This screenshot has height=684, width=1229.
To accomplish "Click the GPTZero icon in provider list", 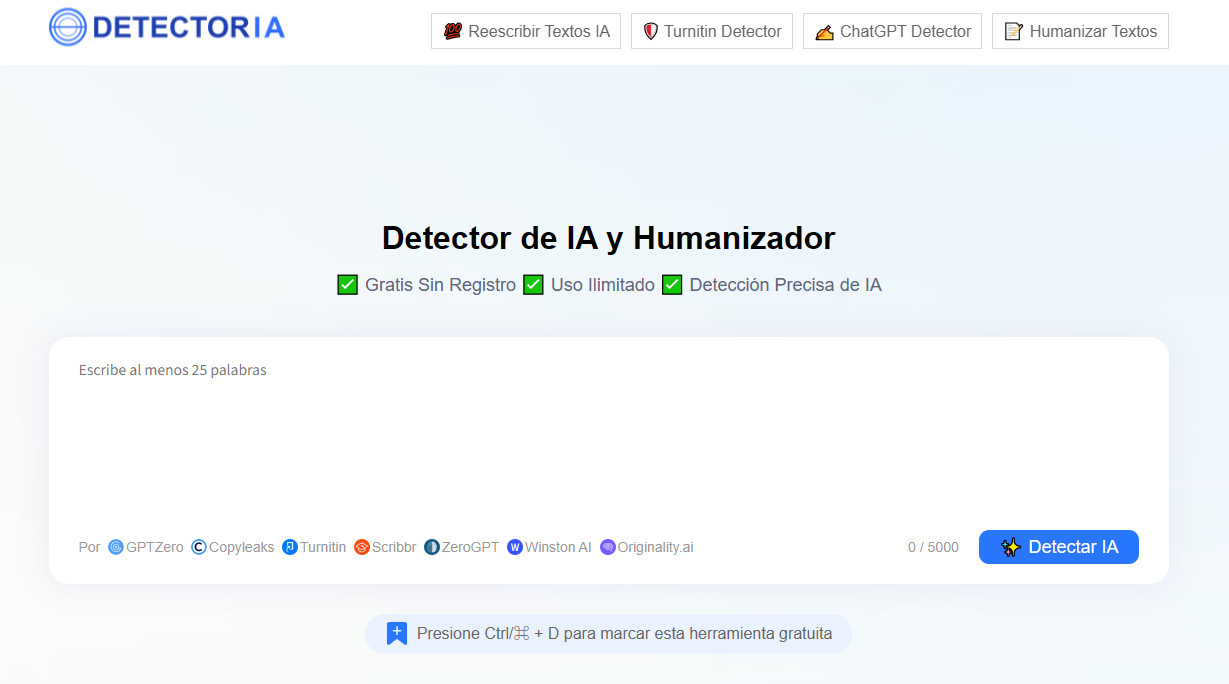I will click(x=116, y=547).
